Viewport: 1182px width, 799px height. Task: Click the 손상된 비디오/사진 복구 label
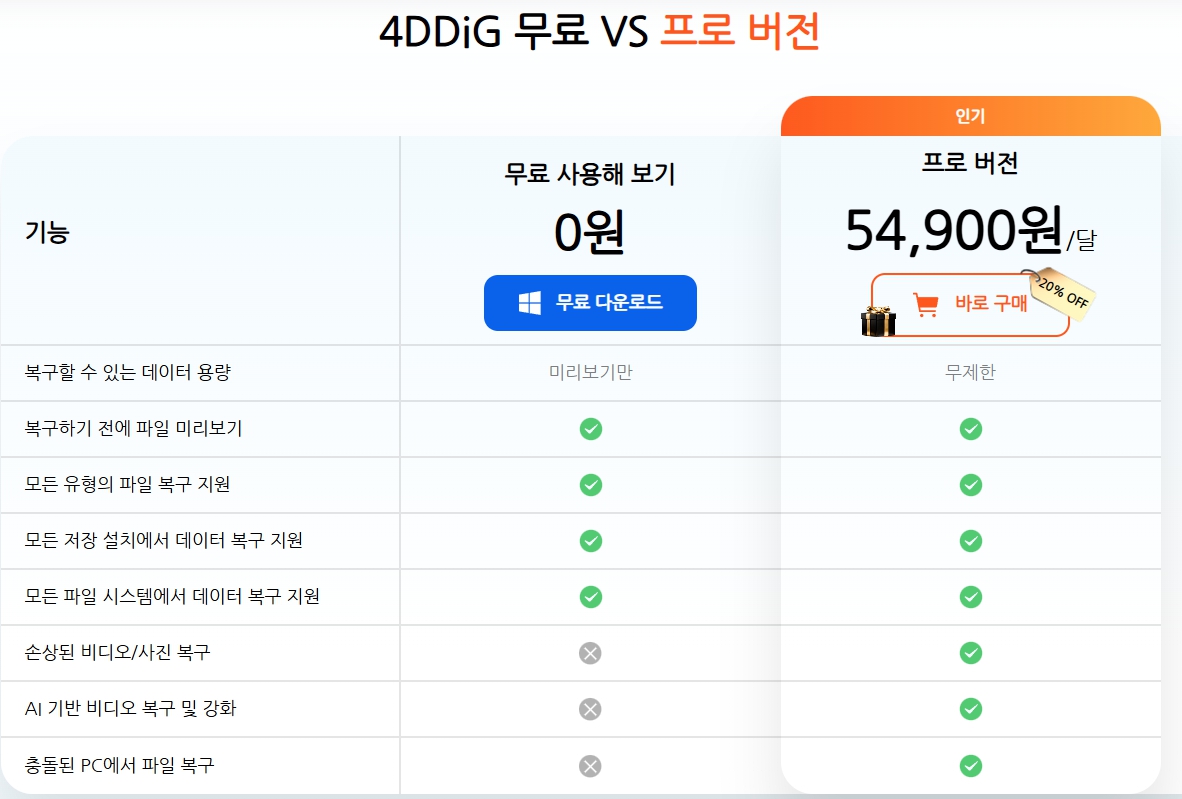tap(118, 652)
